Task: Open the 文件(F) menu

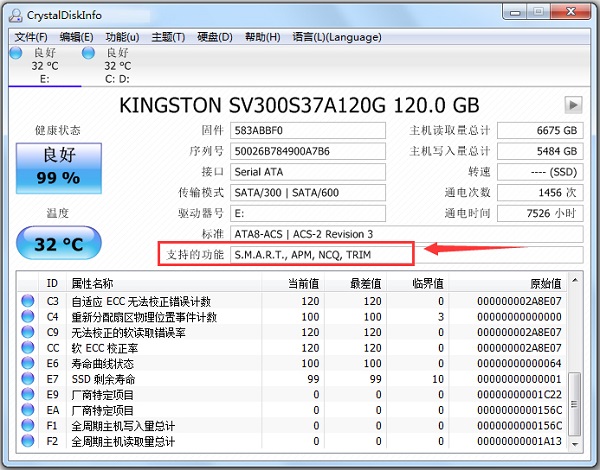Action: click(31, 37)
